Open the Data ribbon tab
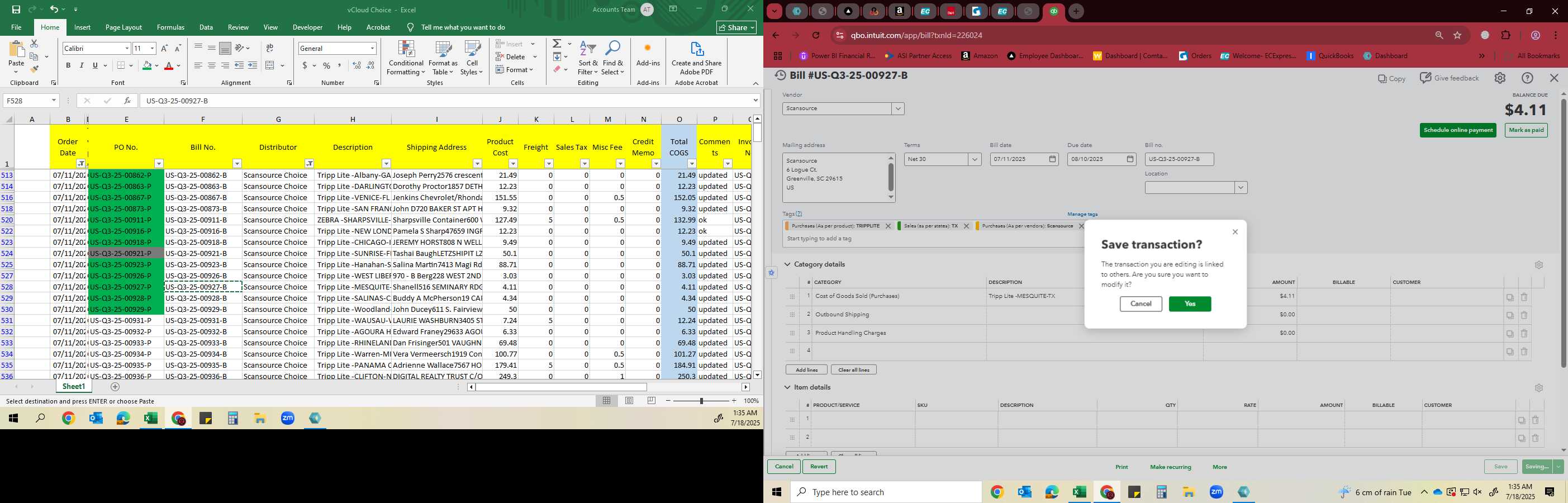Screen dimensions: 1568x503 click(206, 27)
